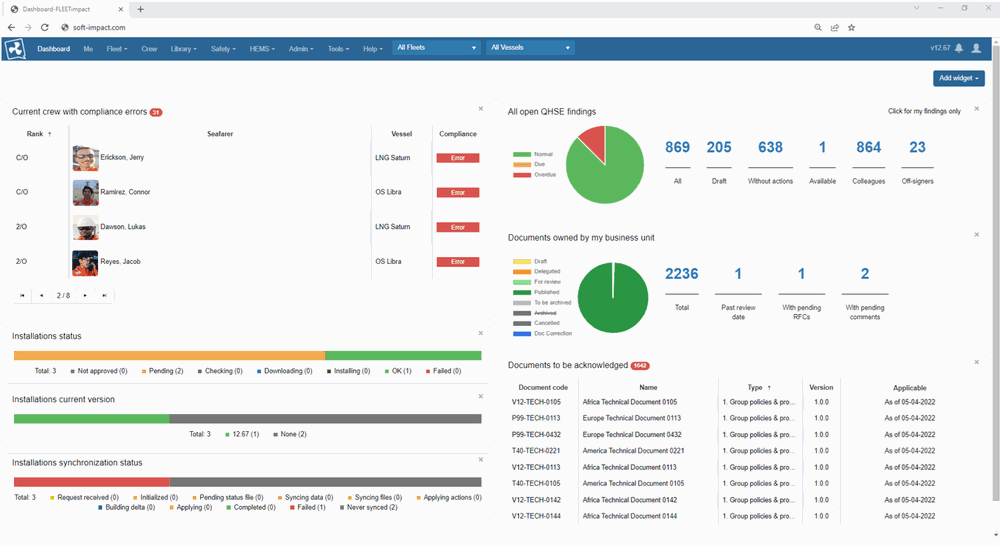
Task: Open the Help menu
Action: pos(373,49)
